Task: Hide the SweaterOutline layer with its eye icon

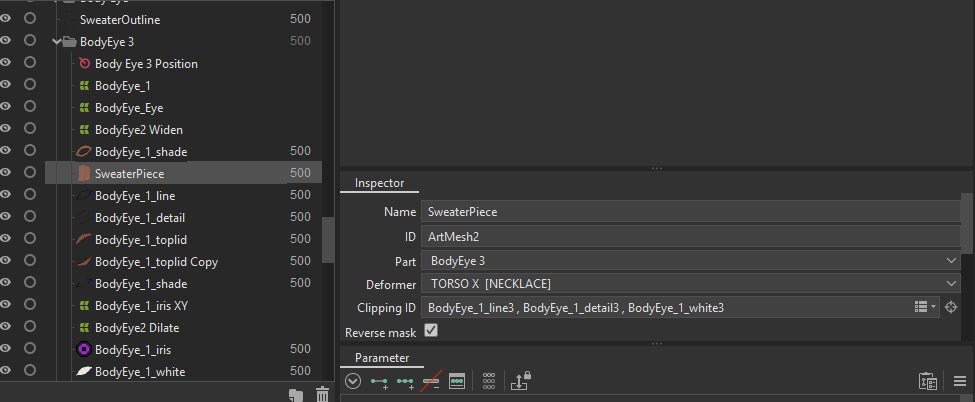Action: pos(6,19)
